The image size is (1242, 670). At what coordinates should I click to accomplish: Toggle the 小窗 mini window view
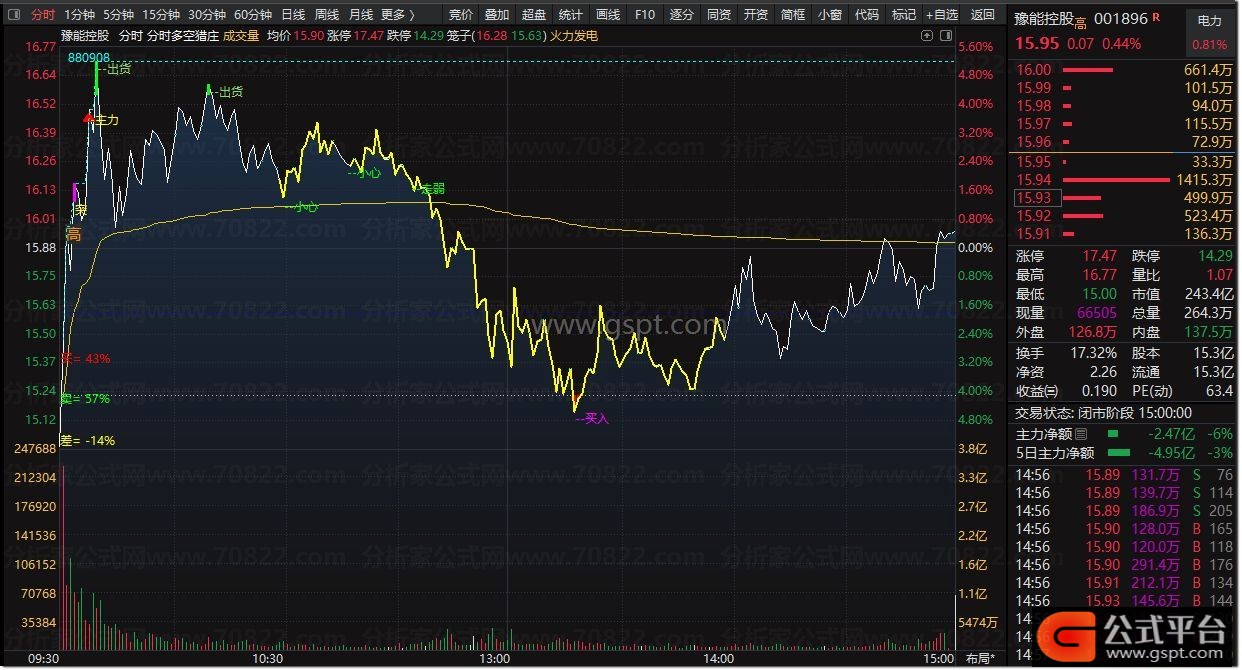click(829, 14)
